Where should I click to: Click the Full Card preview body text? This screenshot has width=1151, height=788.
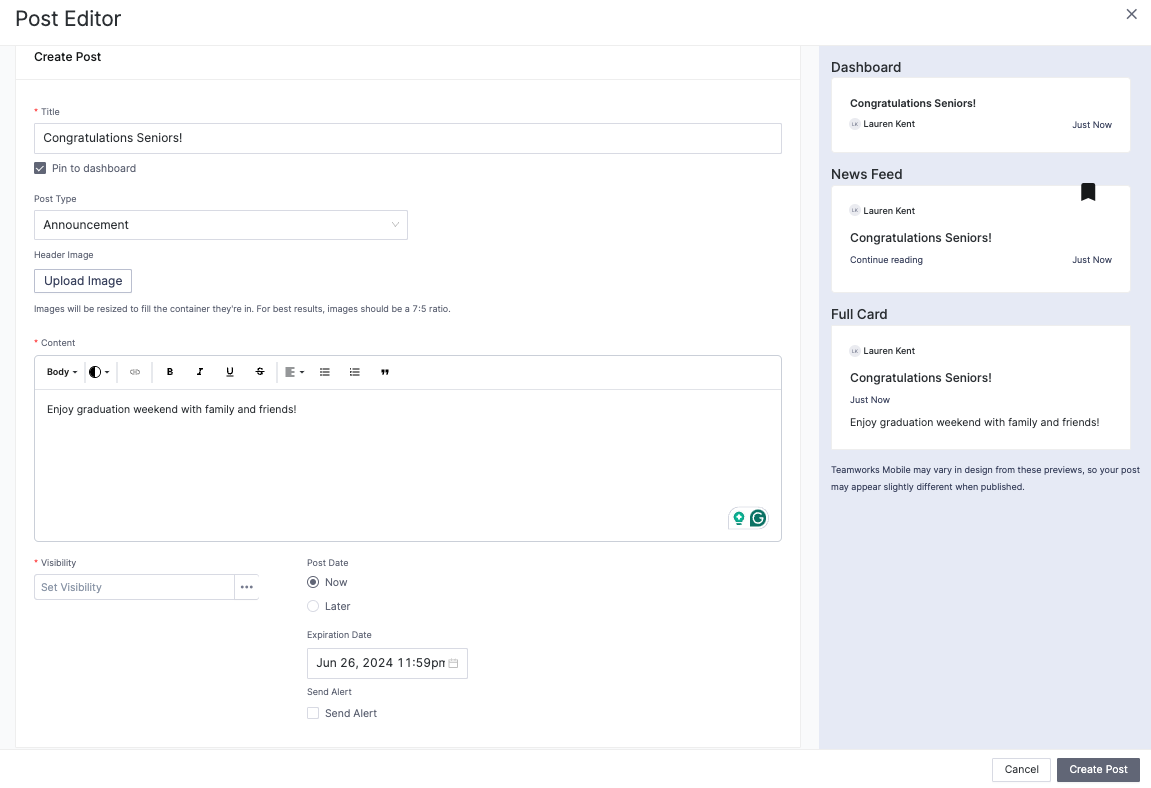pos(974,423)
